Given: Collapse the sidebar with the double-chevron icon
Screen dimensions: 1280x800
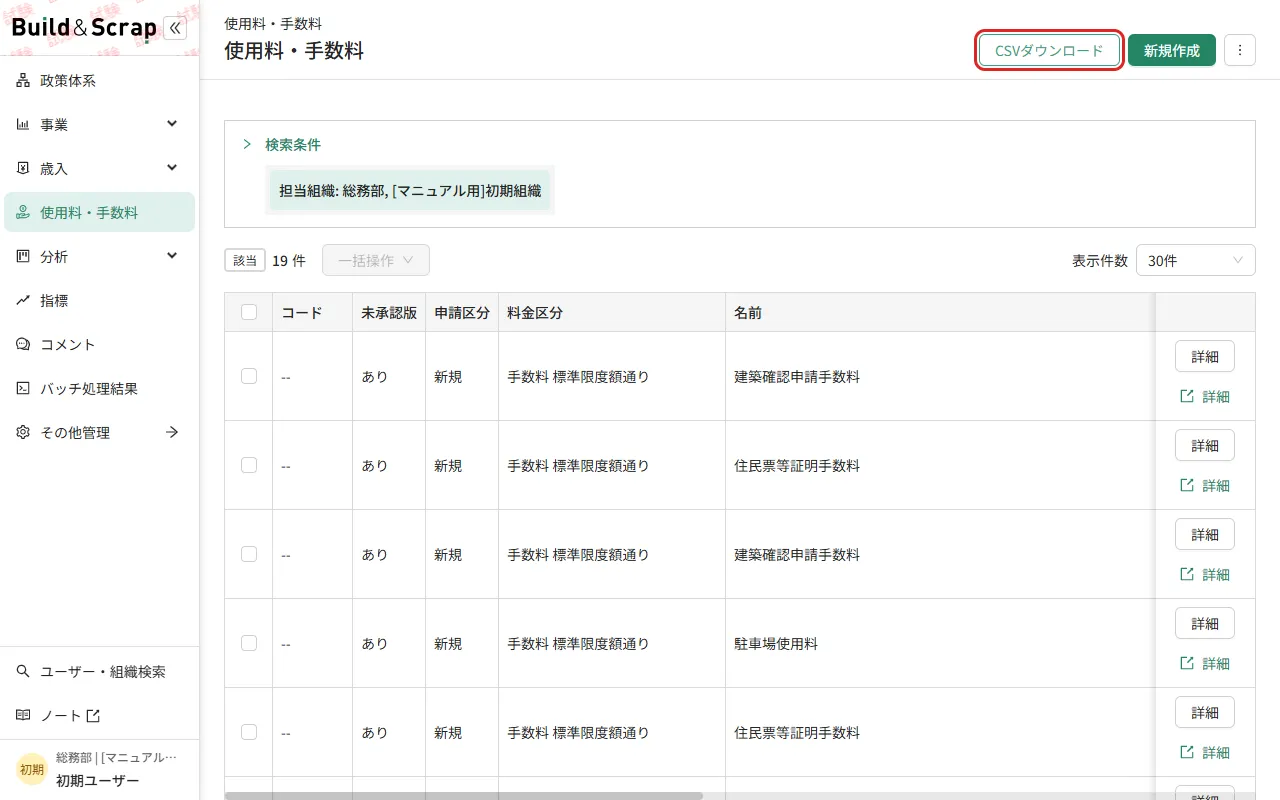Looking at the screenshot, I should coord(175,28).
